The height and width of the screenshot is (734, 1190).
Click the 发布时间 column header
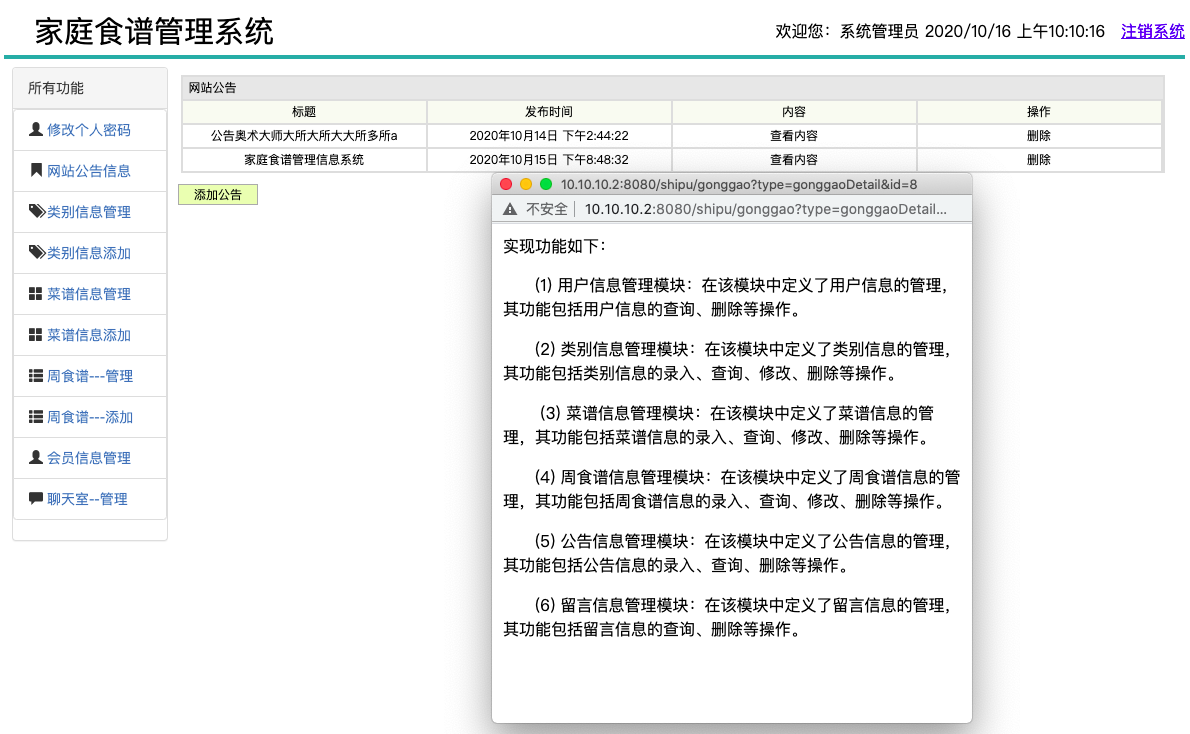(x=549, y=112)
